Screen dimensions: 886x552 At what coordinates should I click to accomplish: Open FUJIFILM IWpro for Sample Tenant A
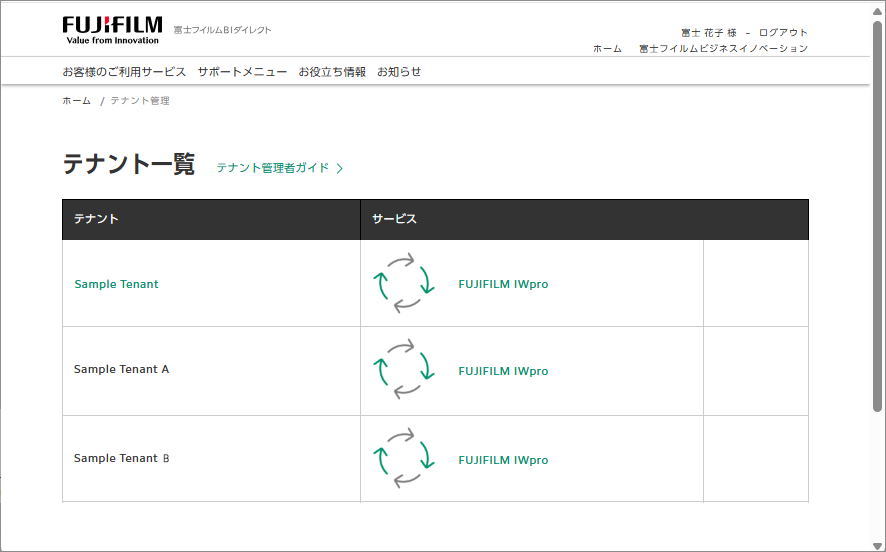tap(503, 371)
